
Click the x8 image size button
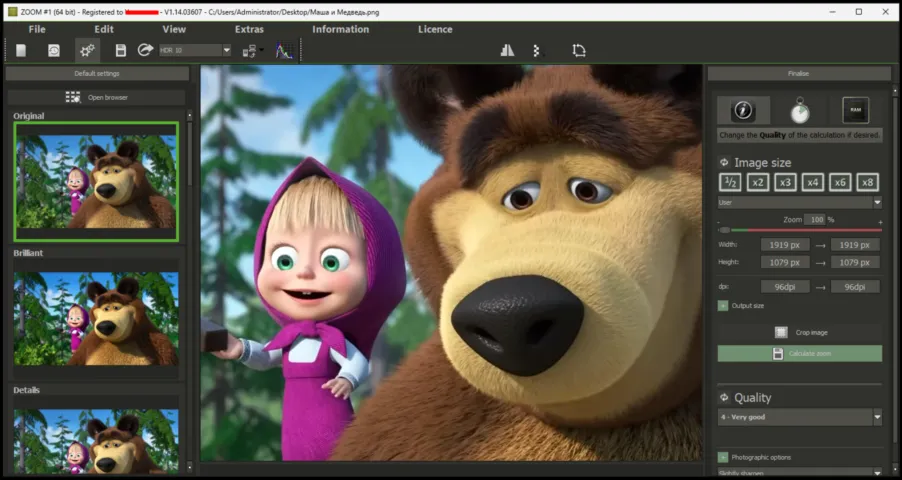[867, 182]
